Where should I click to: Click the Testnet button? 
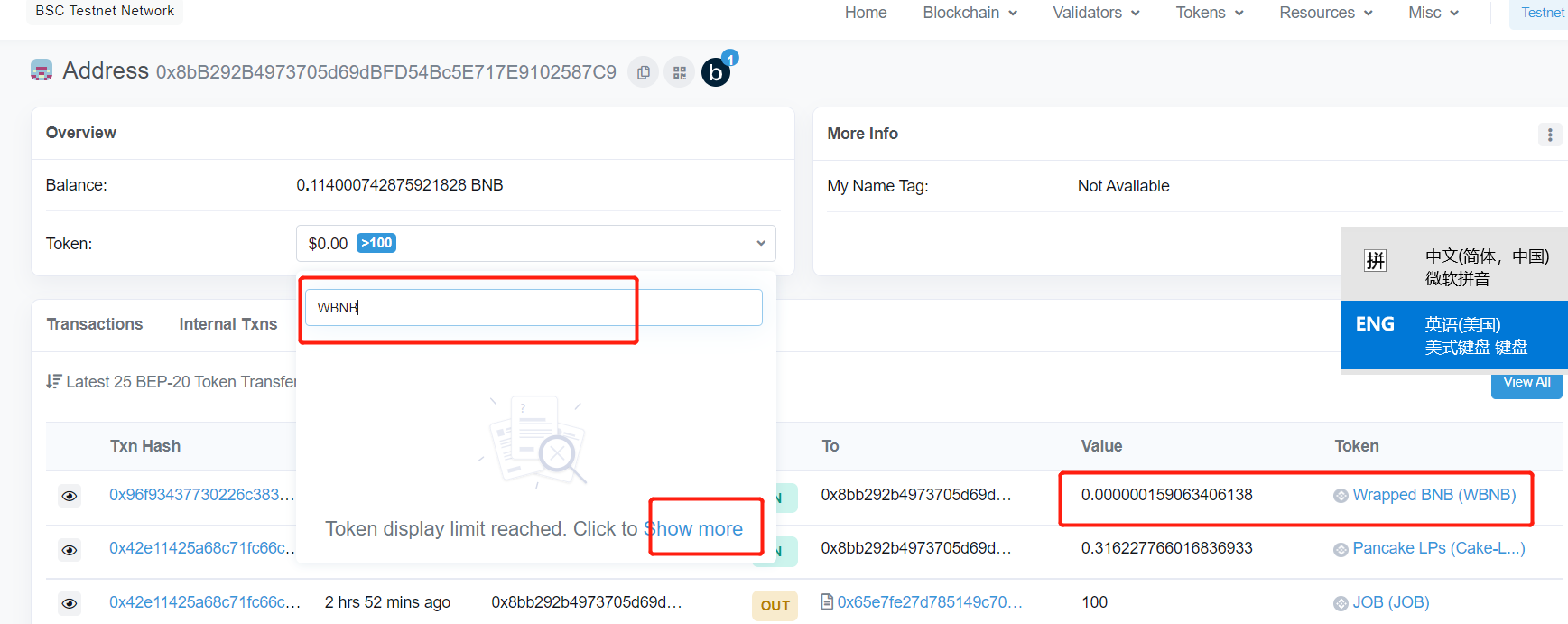[1539, 14]
